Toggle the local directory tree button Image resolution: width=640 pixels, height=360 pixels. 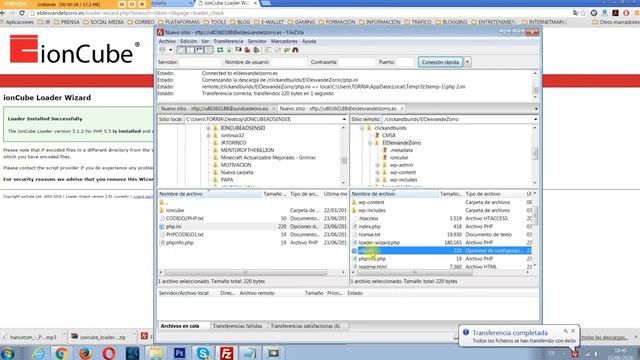[x=190, y=50]
